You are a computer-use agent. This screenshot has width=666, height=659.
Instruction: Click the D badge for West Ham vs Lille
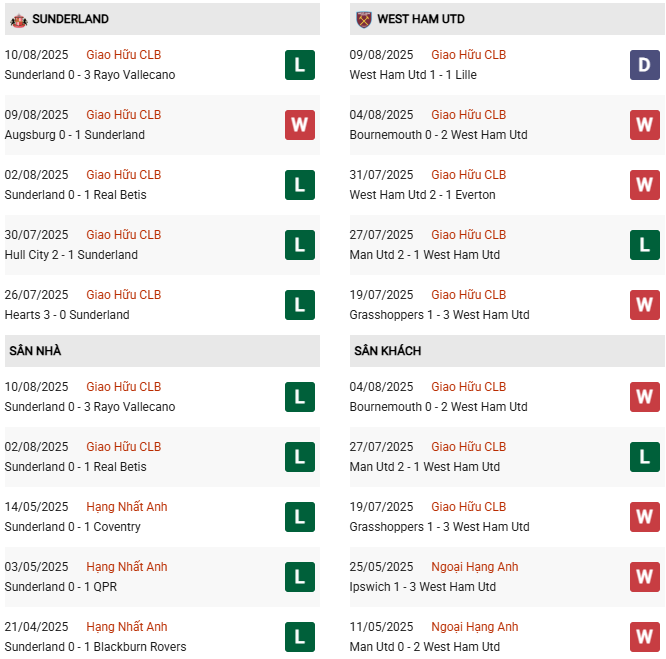coord(644,65)
